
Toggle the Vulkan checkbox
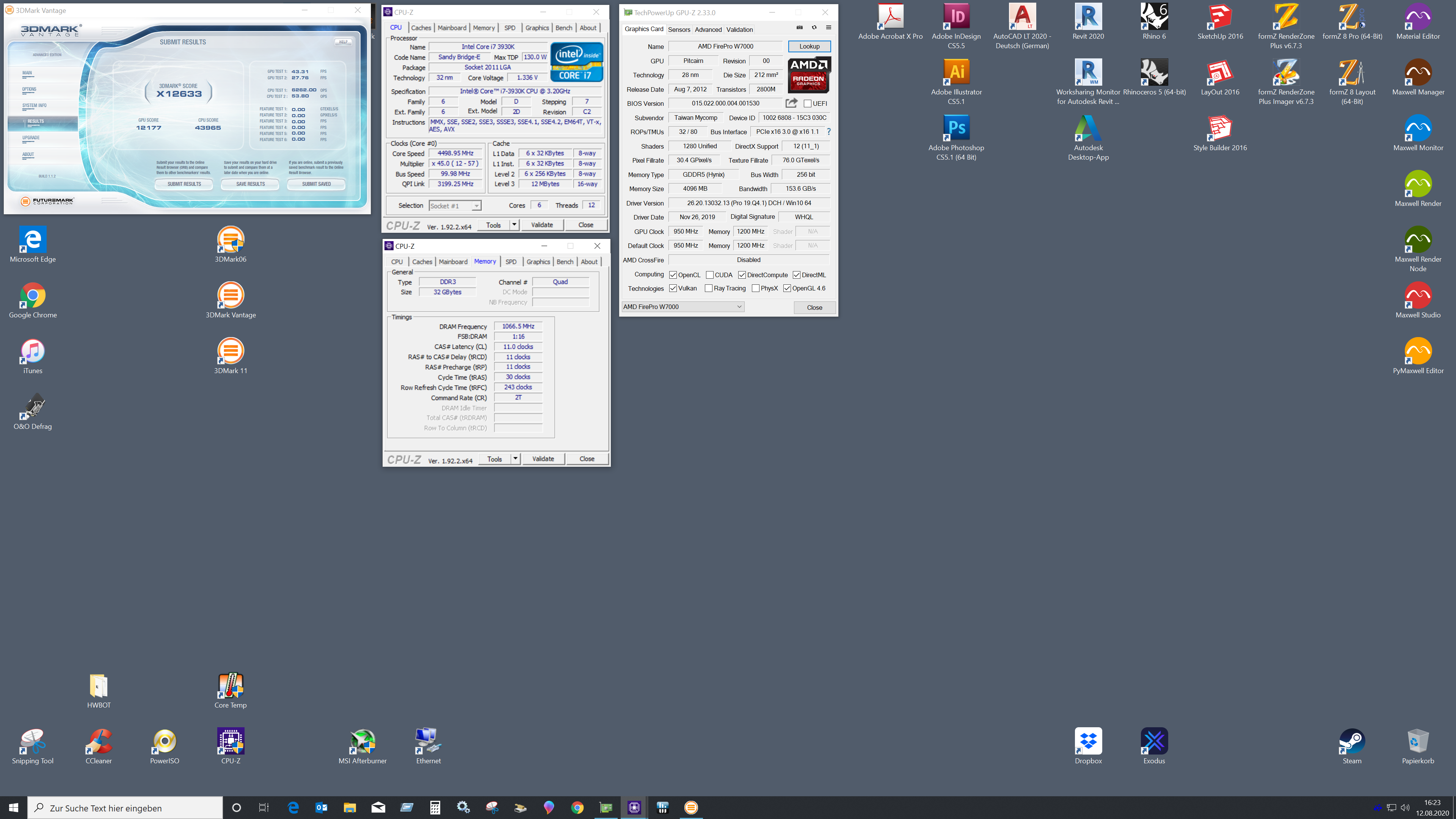(673, 288)
